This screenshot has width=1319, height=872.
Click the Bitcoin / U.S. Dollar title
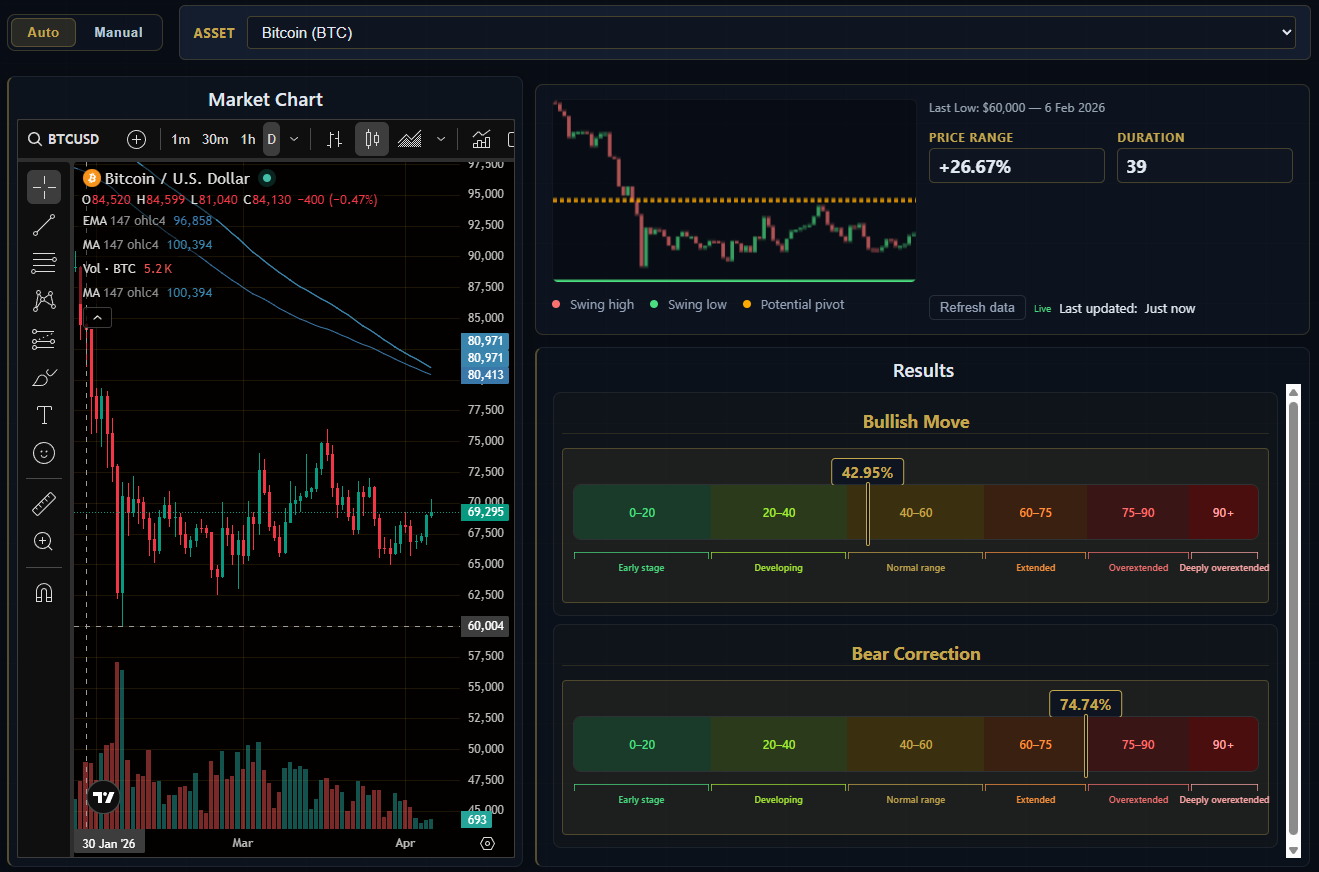177,178
